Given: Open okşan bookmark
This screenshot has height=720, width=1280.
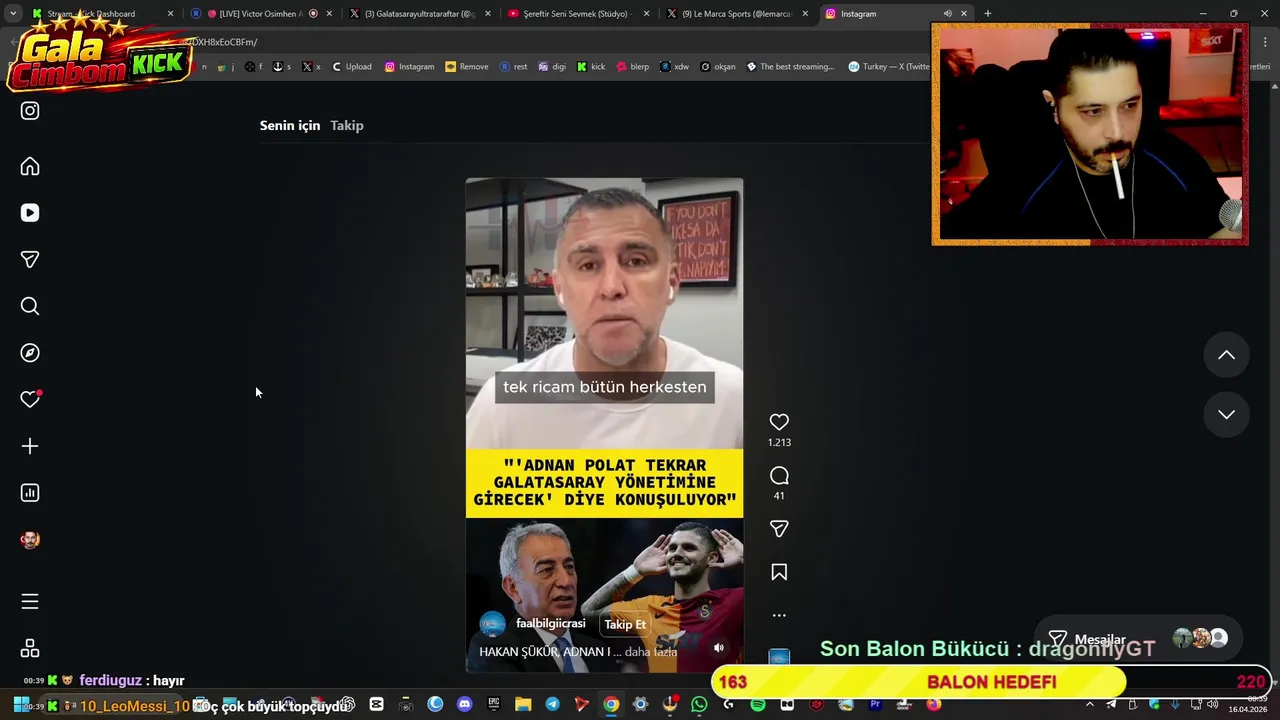Looking at the screenshot, I should pos(718,67).
